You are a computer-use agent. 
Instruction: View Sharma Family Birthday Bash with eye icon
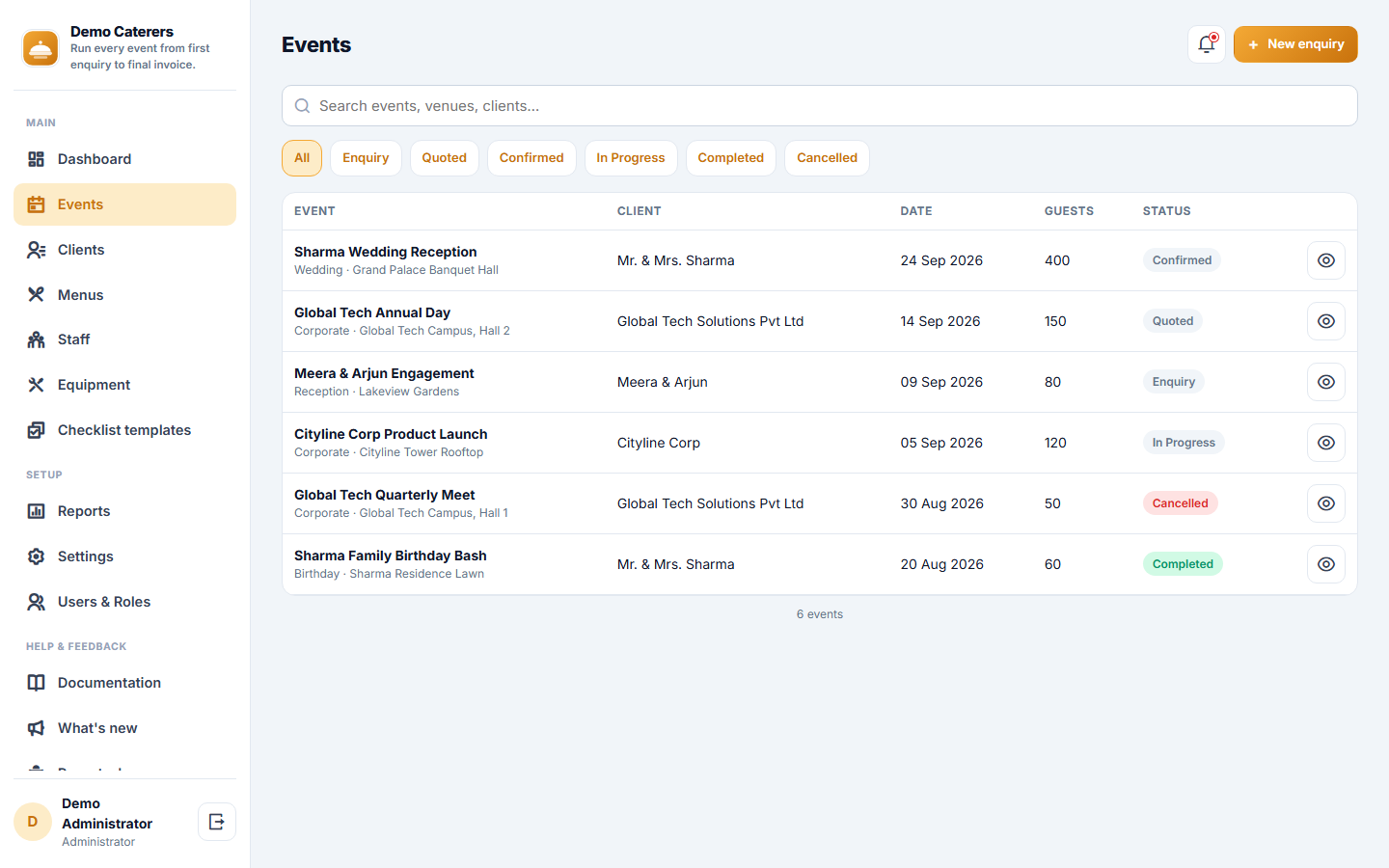(x=1326, y=564)
